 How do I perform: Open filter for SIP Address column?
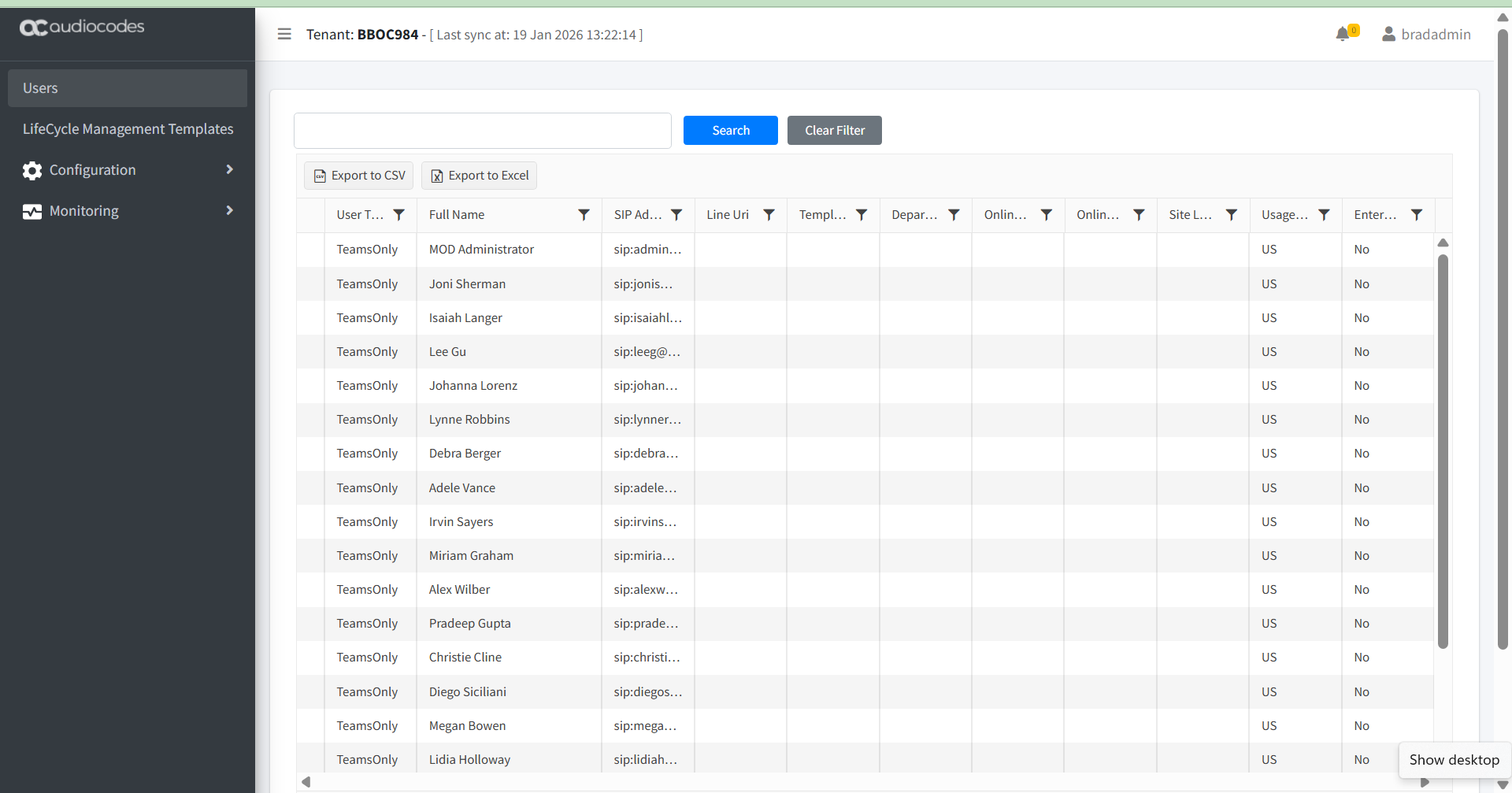676,215
